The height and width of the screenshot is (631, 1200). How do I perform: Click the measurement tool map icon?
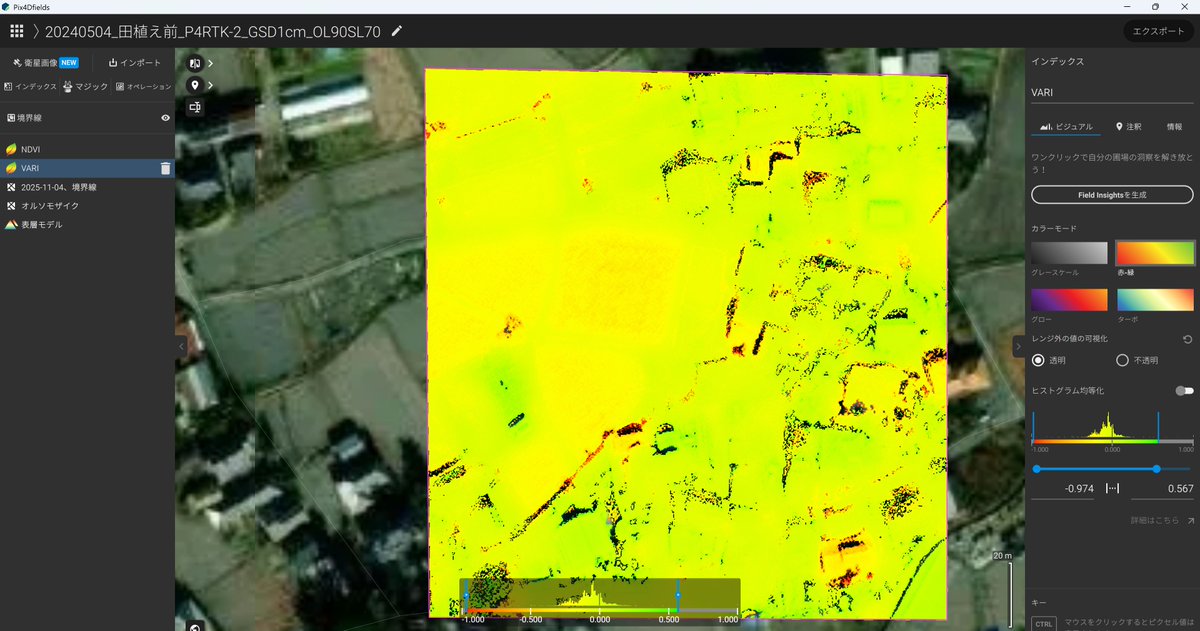tap(195, 107)
